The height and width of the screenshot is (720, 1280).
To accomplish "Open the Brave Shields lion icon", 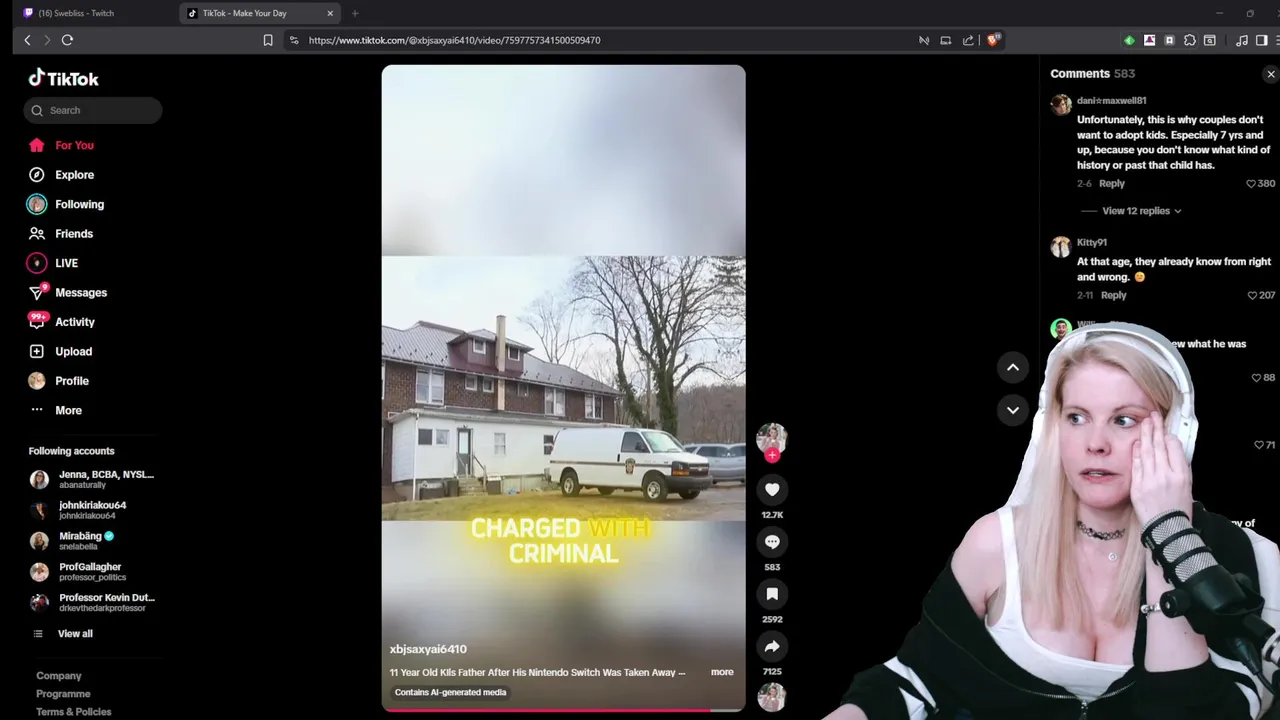I will pos(993,40).
